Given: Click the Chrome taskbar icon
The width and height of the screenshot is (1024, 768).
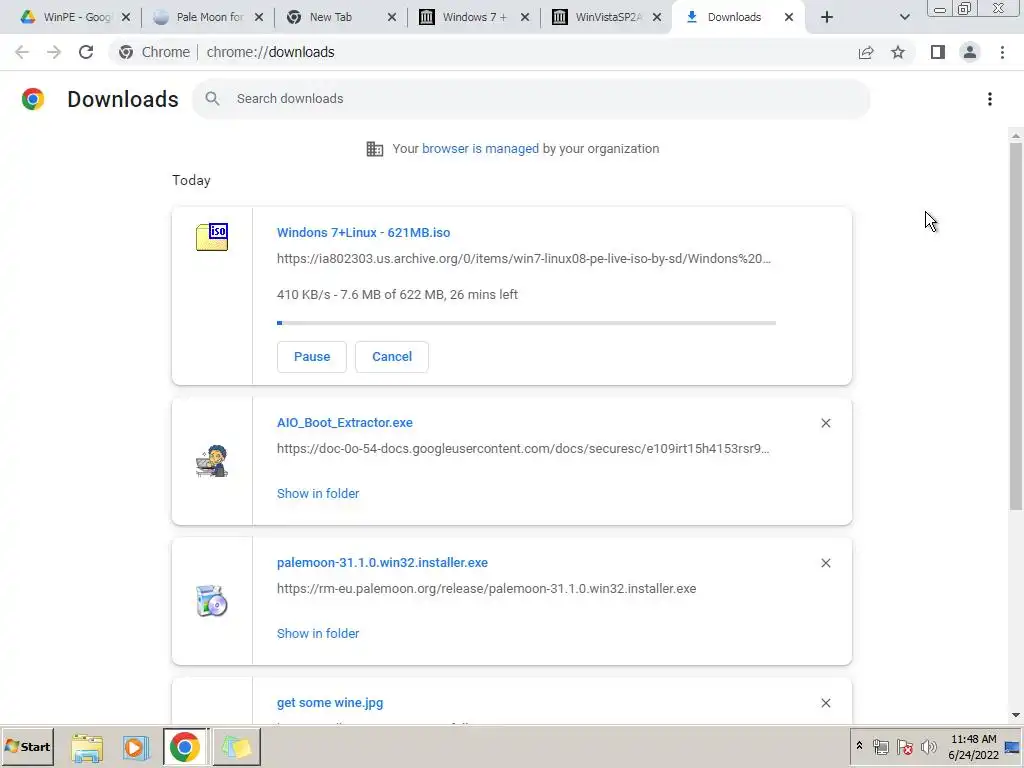Looking at the screenshot, I should click(185, 747).
